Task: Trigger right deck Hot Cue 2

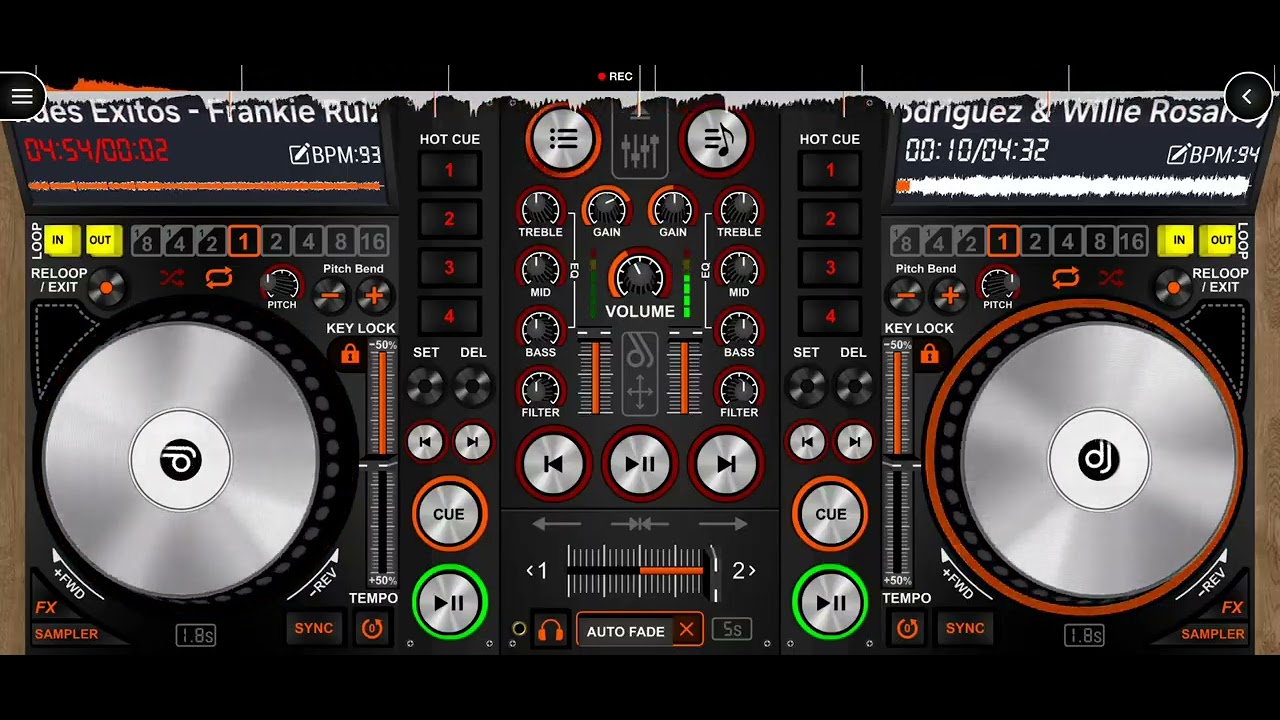Action: [x=830, y=219]
